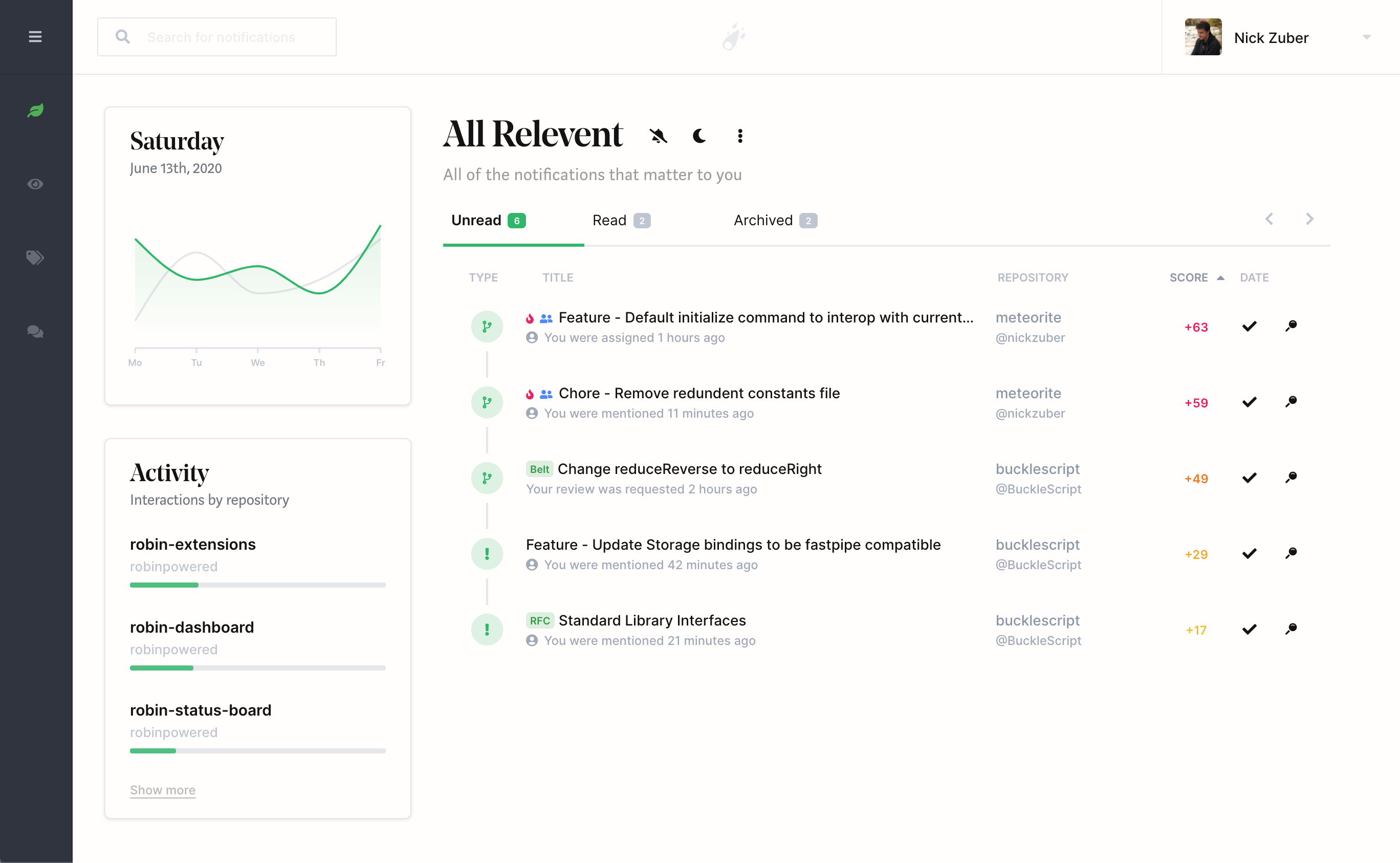Open the three-dot options menu
This screenshot has height=863, width=1400.
[739, 136]
